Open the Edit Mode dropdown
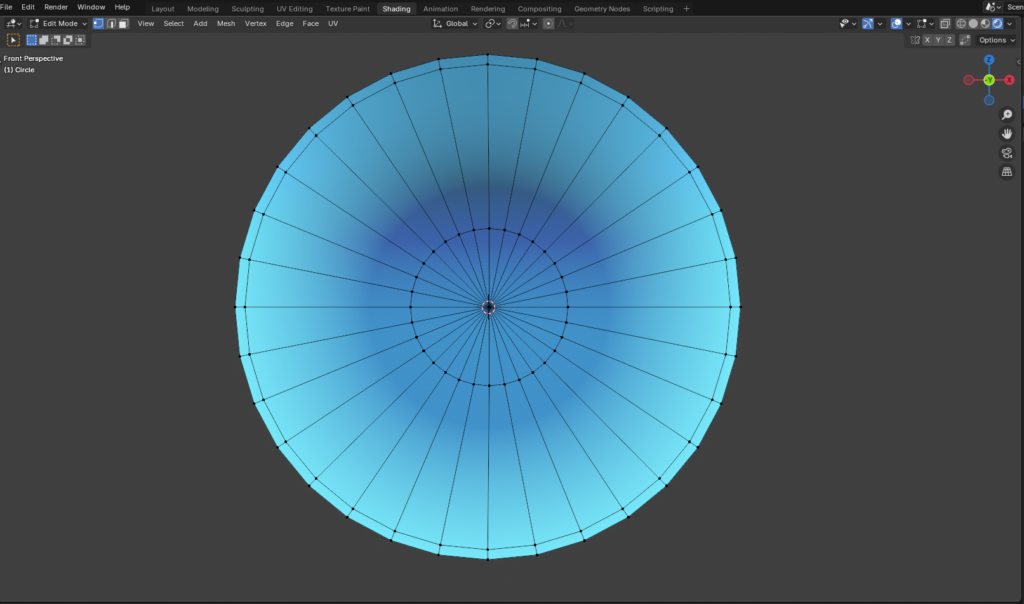Viewport: 1024px width, 604px height. [58, 24]
